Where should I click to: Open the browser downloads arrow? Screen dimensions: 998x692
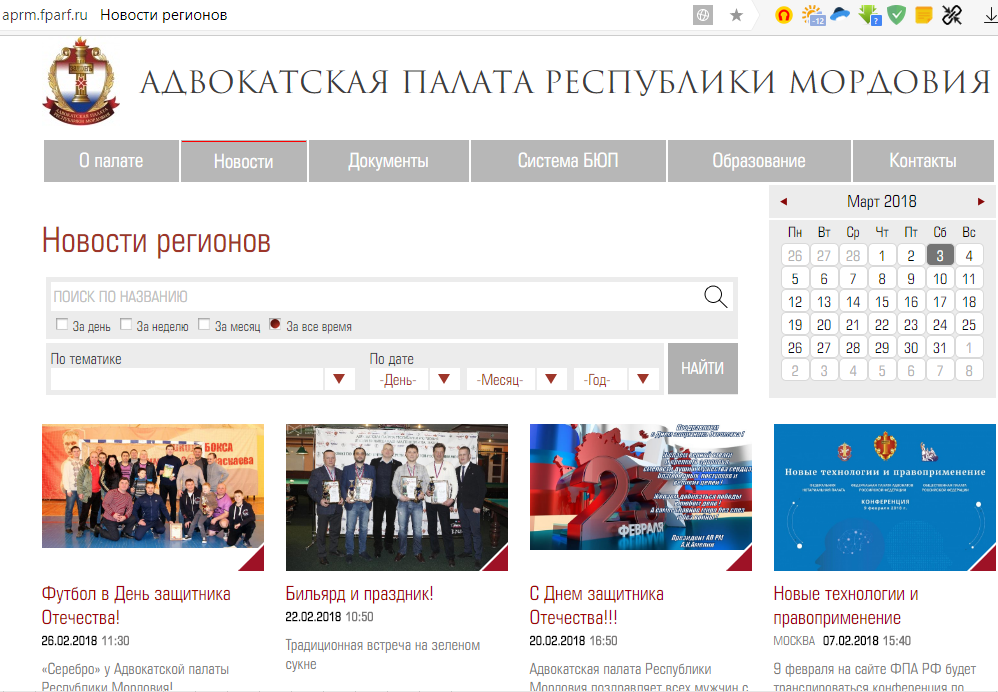(990, 15)
